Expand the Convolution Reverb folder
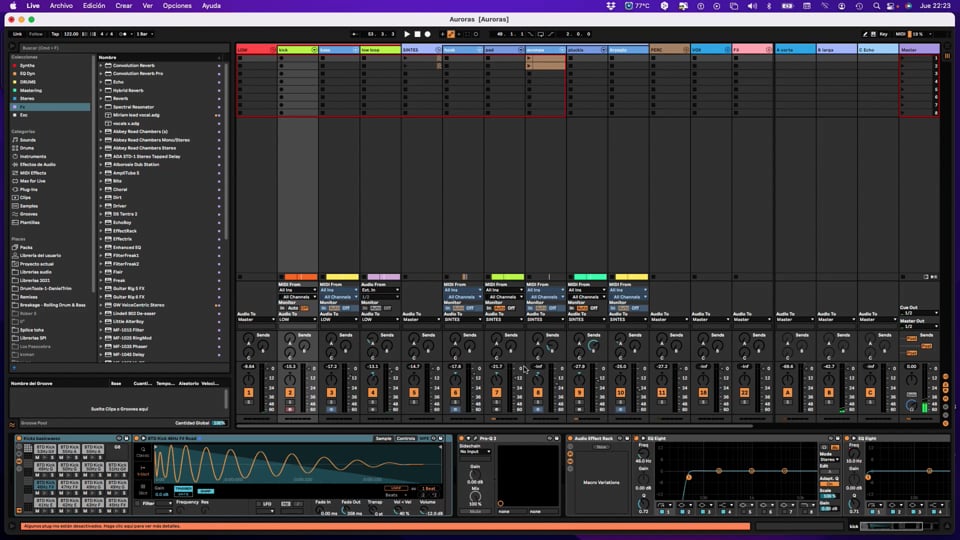 [102, 66]
